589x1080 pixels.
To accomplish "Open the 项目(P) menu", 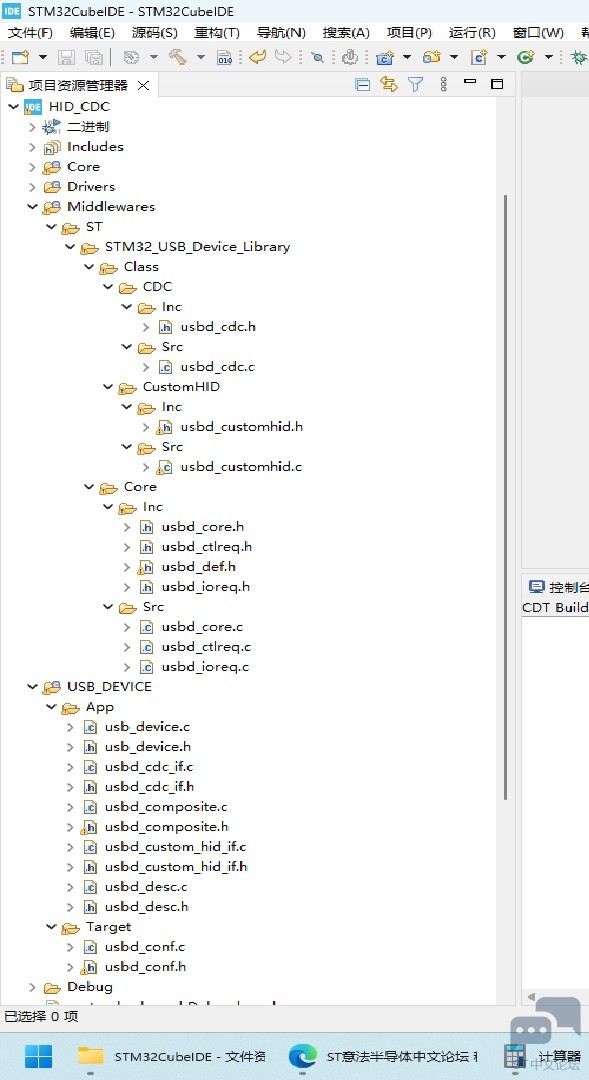I will 409,32.
